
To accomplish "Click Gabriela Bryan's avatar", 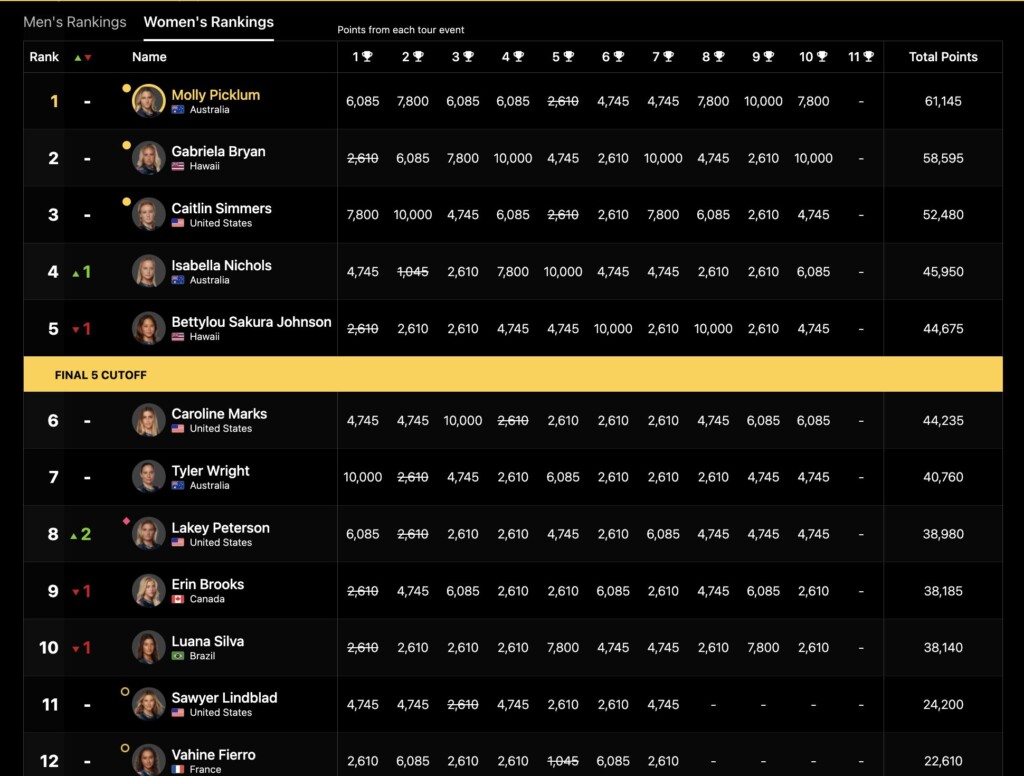I will point(148,158).
